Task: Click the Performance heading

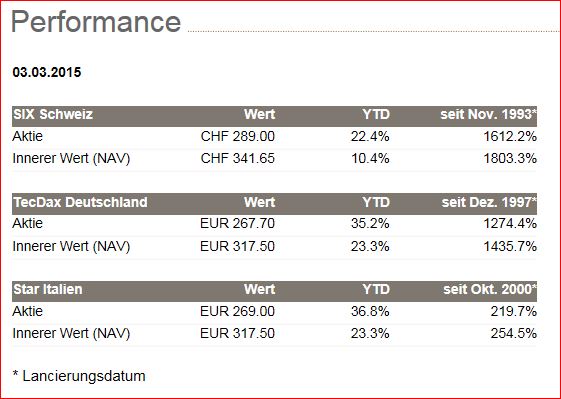Action: 96,23
